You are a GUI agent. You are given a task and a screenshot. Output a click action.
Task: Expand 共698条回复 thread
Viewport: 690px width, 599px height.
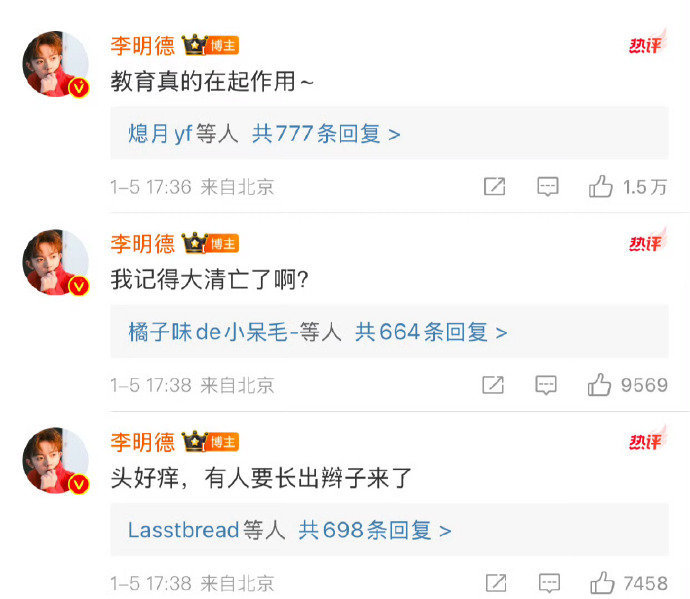[x=375, y=530]
